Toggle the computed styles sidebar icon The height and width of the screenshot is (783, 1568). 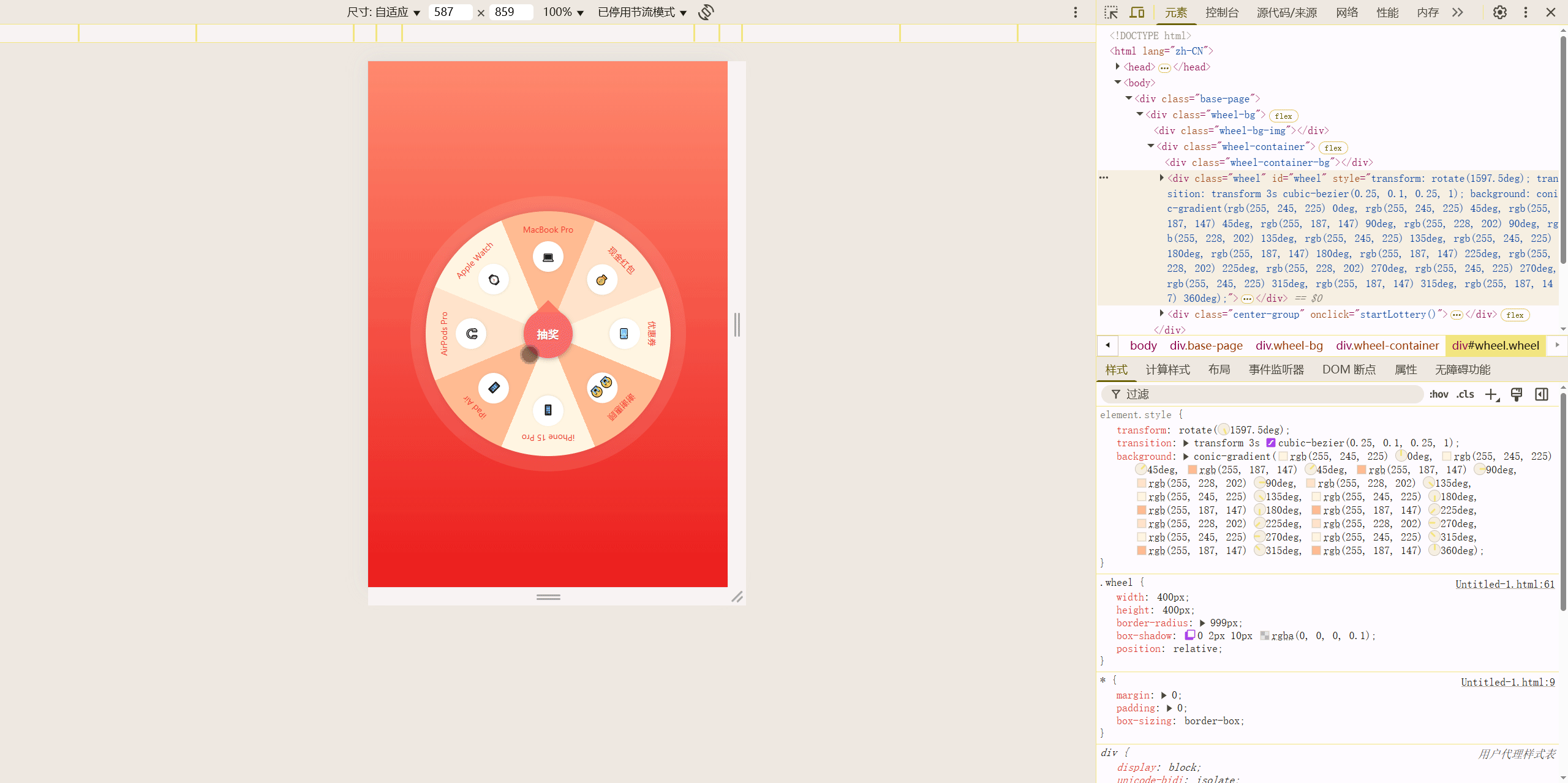[x=1542, y=394]
